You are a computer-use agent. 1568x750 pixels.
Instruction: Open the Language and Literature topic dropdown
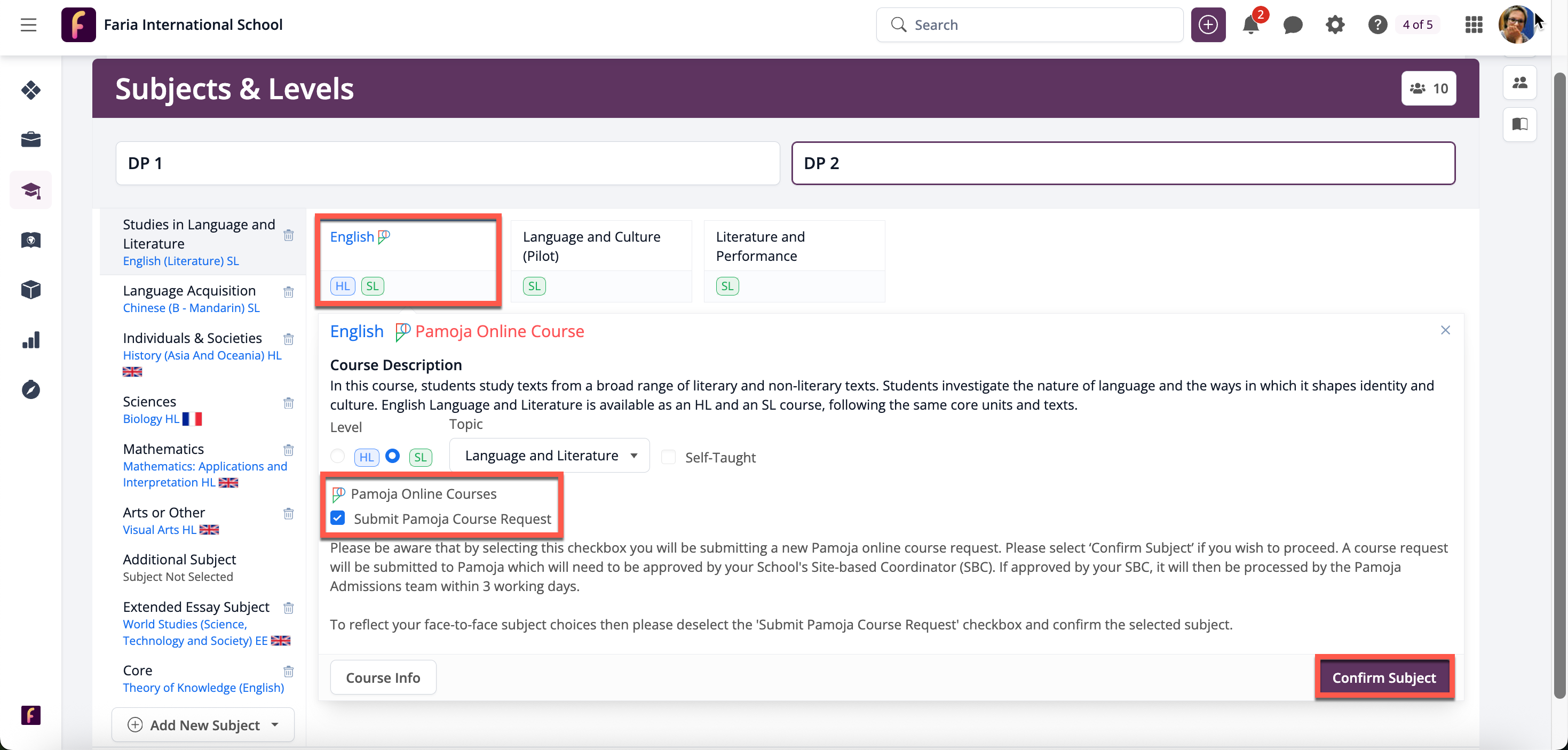[x=549, y=456]
